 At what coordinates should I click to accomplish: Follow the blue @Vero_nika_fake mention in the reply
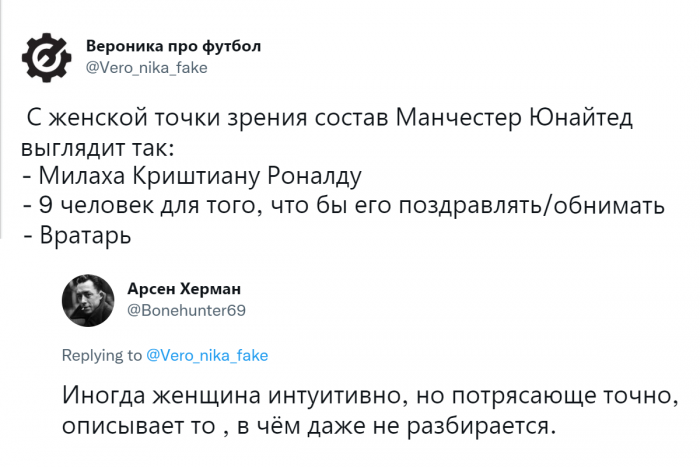pos(207,355)
